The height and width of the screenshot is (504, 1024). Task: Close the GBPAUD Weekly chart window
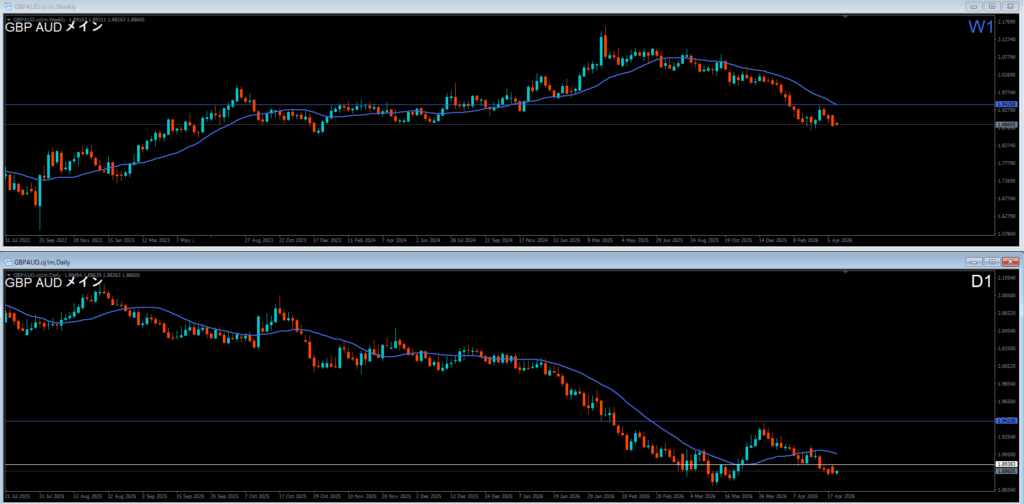[1010, 6]
